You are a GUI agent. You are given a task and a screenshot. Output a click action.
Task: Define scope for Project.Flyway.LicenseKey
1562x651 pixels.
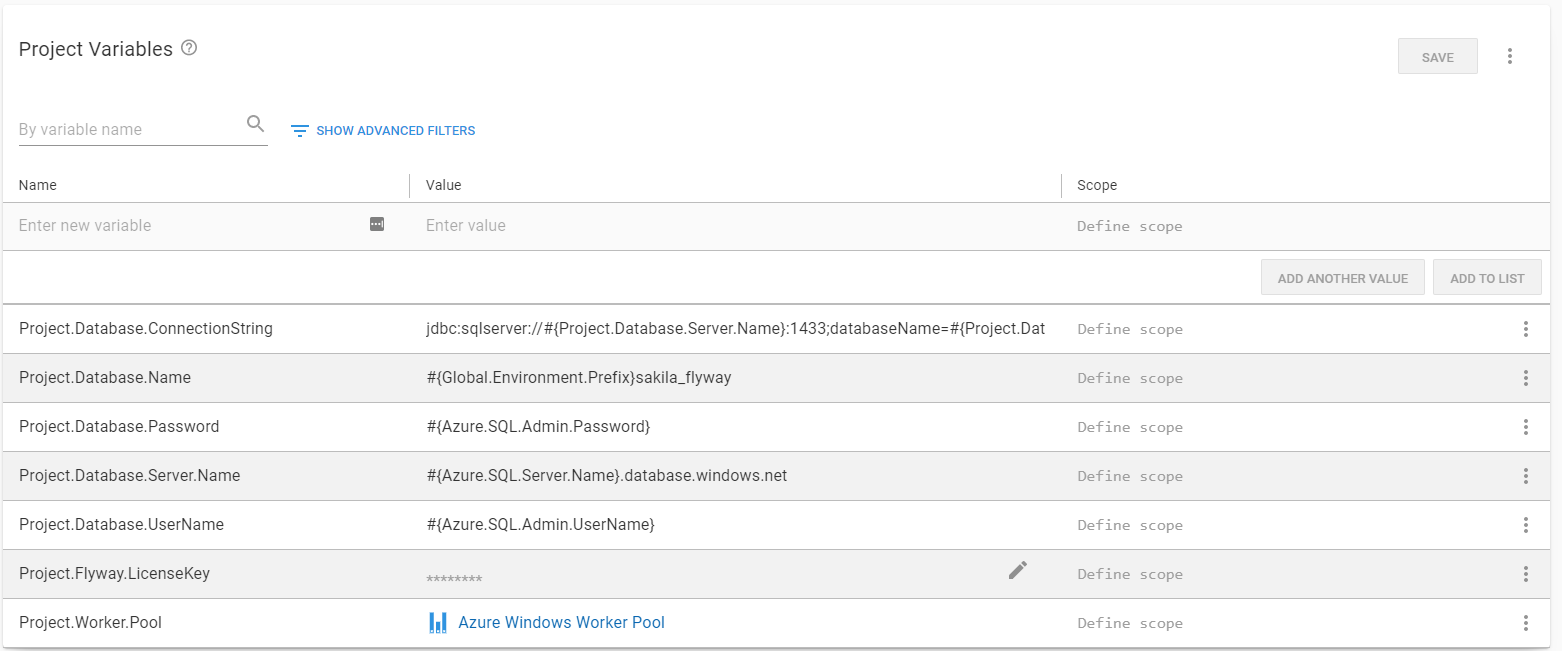point(1130,574)
